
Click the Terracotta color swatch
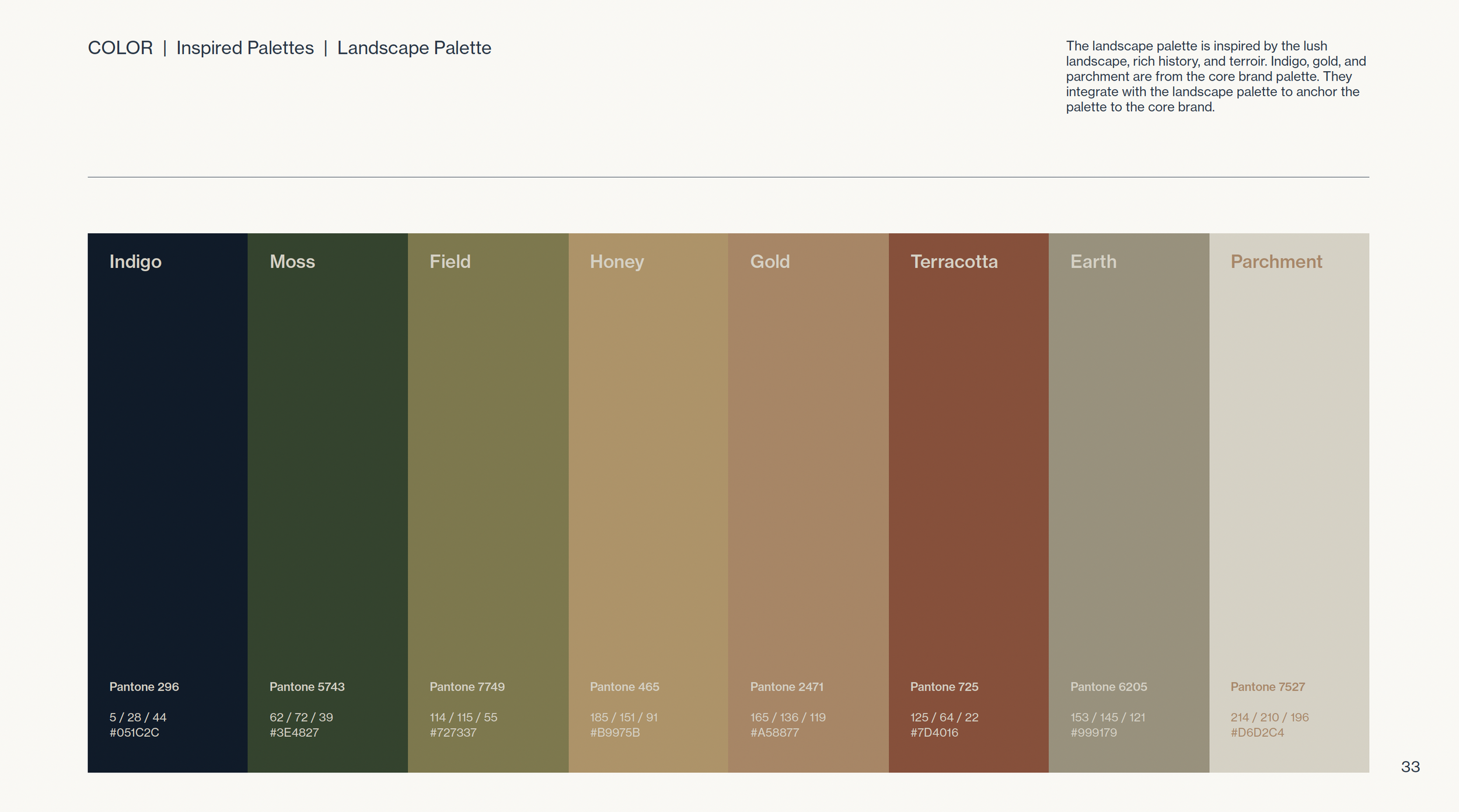pyautogui.click(x=968, y=467)
